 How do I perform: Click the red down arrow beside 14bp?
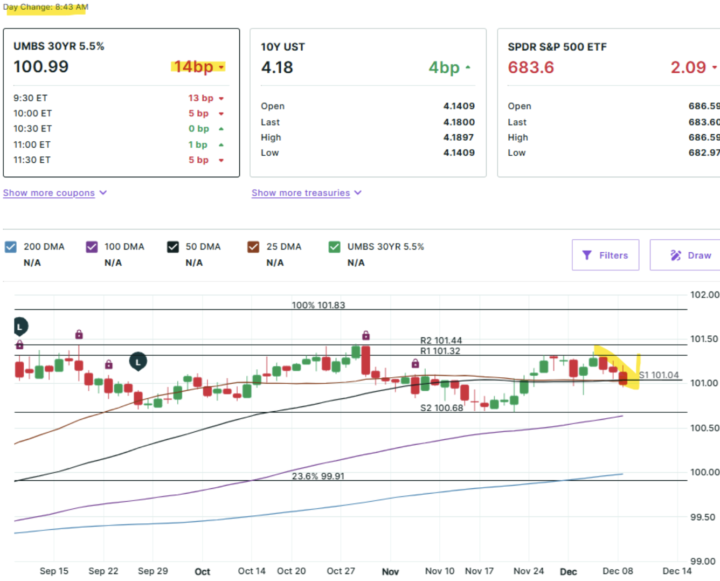(x=221, y=67)
